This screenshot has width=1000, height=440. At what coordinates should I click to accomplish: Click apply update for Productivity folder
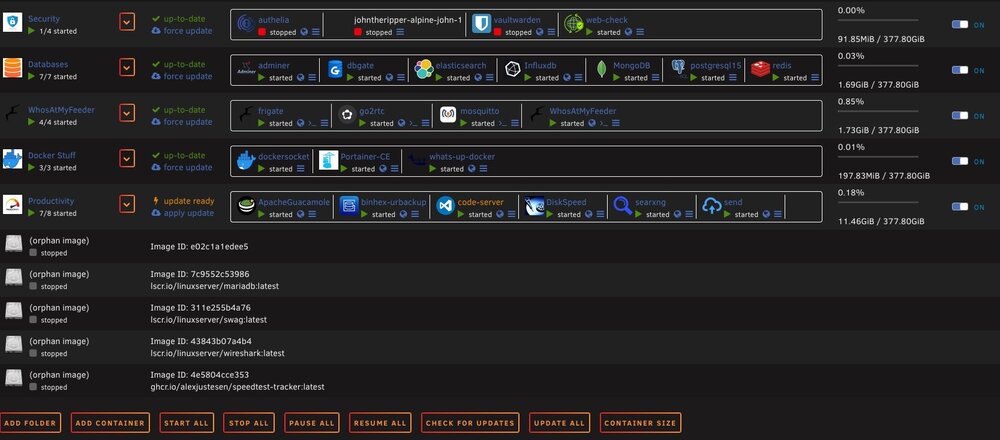click(188, 213)
